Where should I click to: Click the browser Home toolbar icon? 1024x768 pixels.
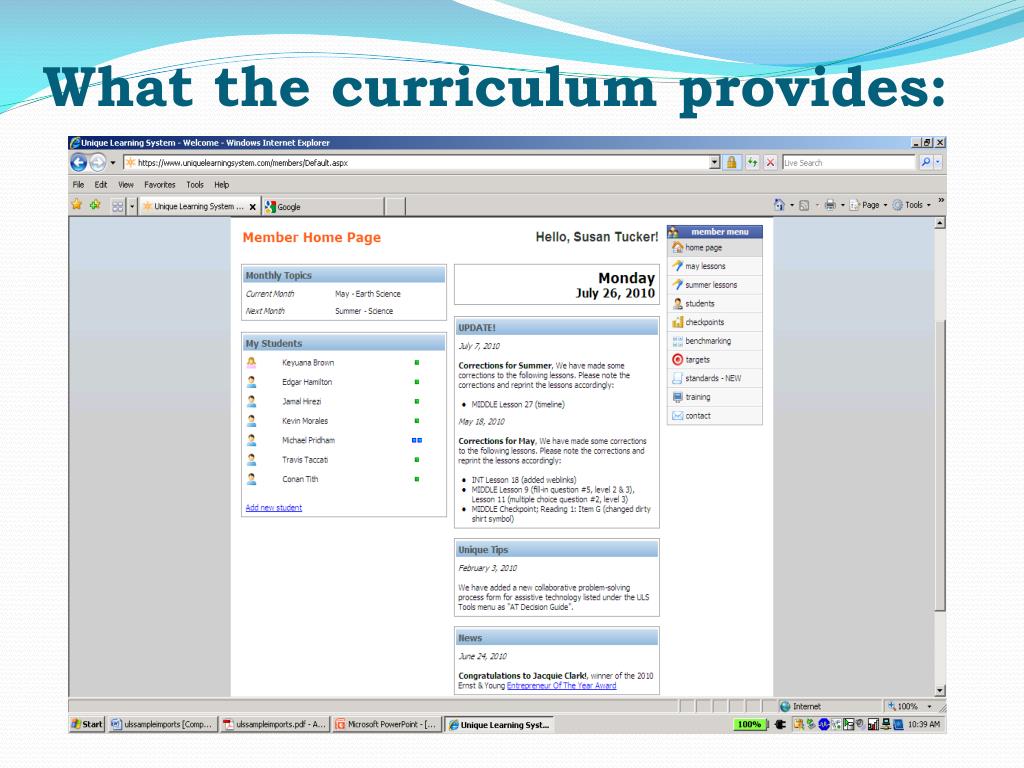(778, 205)
